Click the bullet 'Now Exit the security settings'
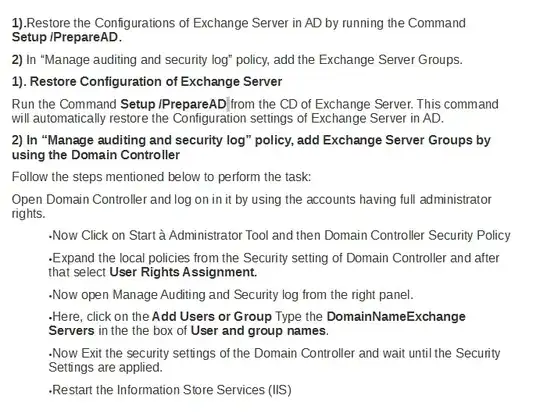Screen dimensions: 540x420 click(x=274, y=360)
